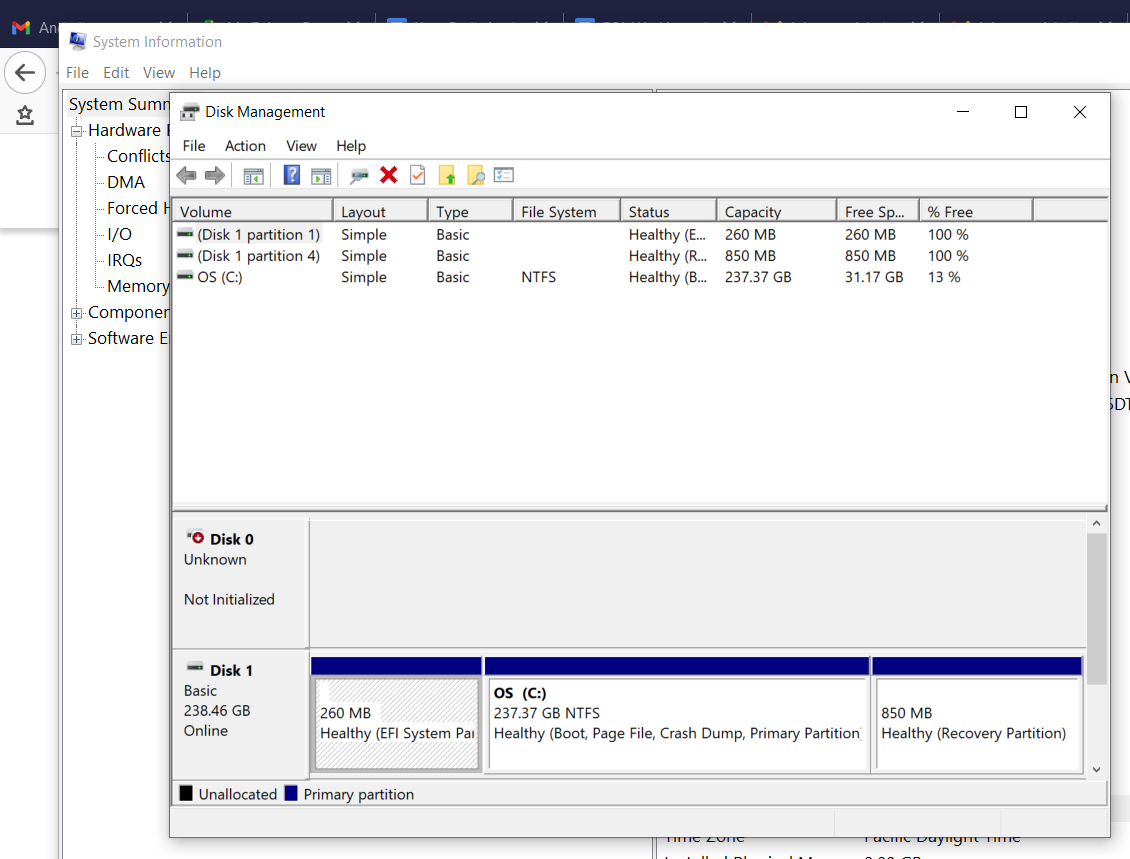Viewport: 1130px width, 859px height.
Task: Select Memory tree item
Action: (138, 286)
